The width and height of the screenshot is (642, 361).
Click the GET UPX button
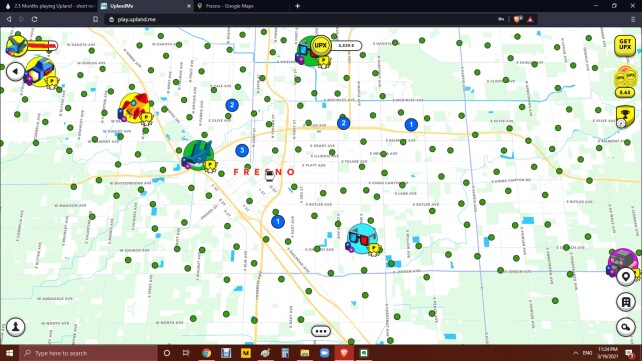(625, 45)
